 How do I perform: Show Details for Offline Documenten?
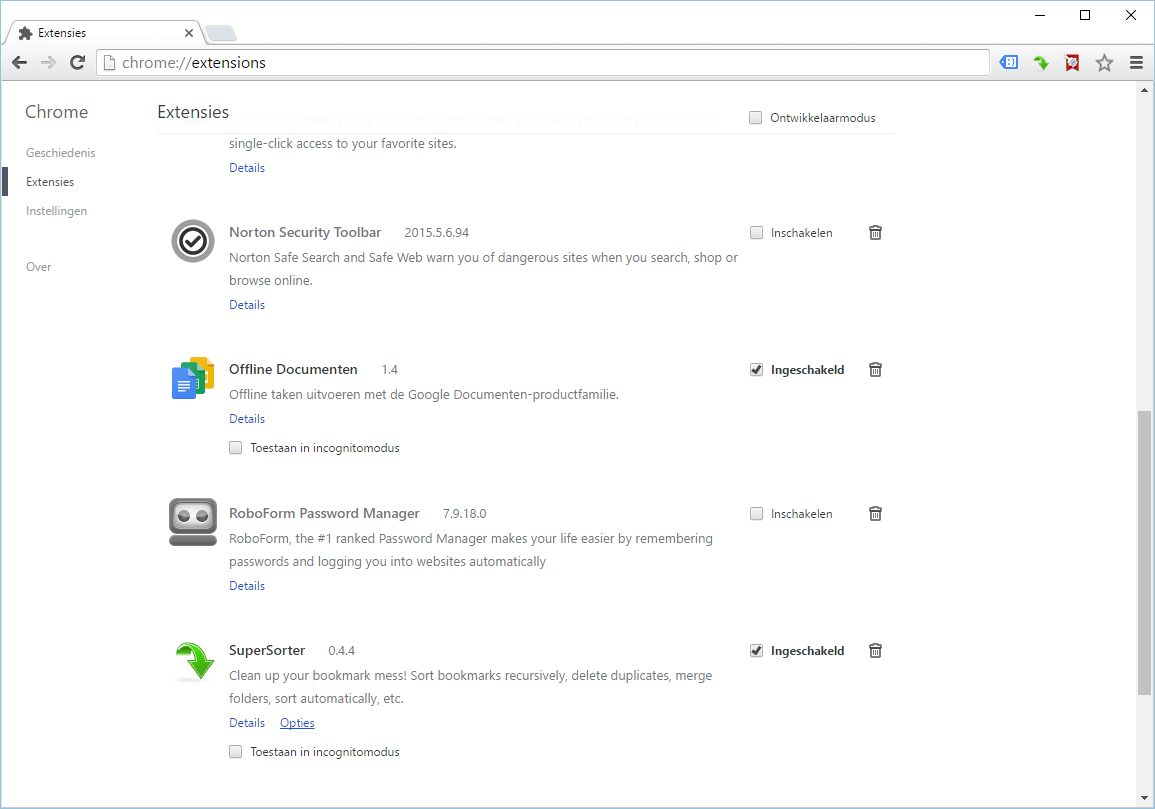(x=246, y=418)
